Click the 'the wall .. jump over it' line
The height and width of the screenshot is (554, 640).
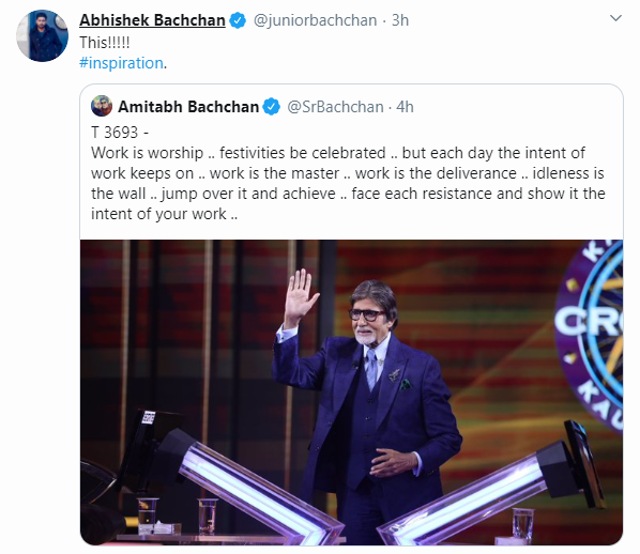[348, 194]
